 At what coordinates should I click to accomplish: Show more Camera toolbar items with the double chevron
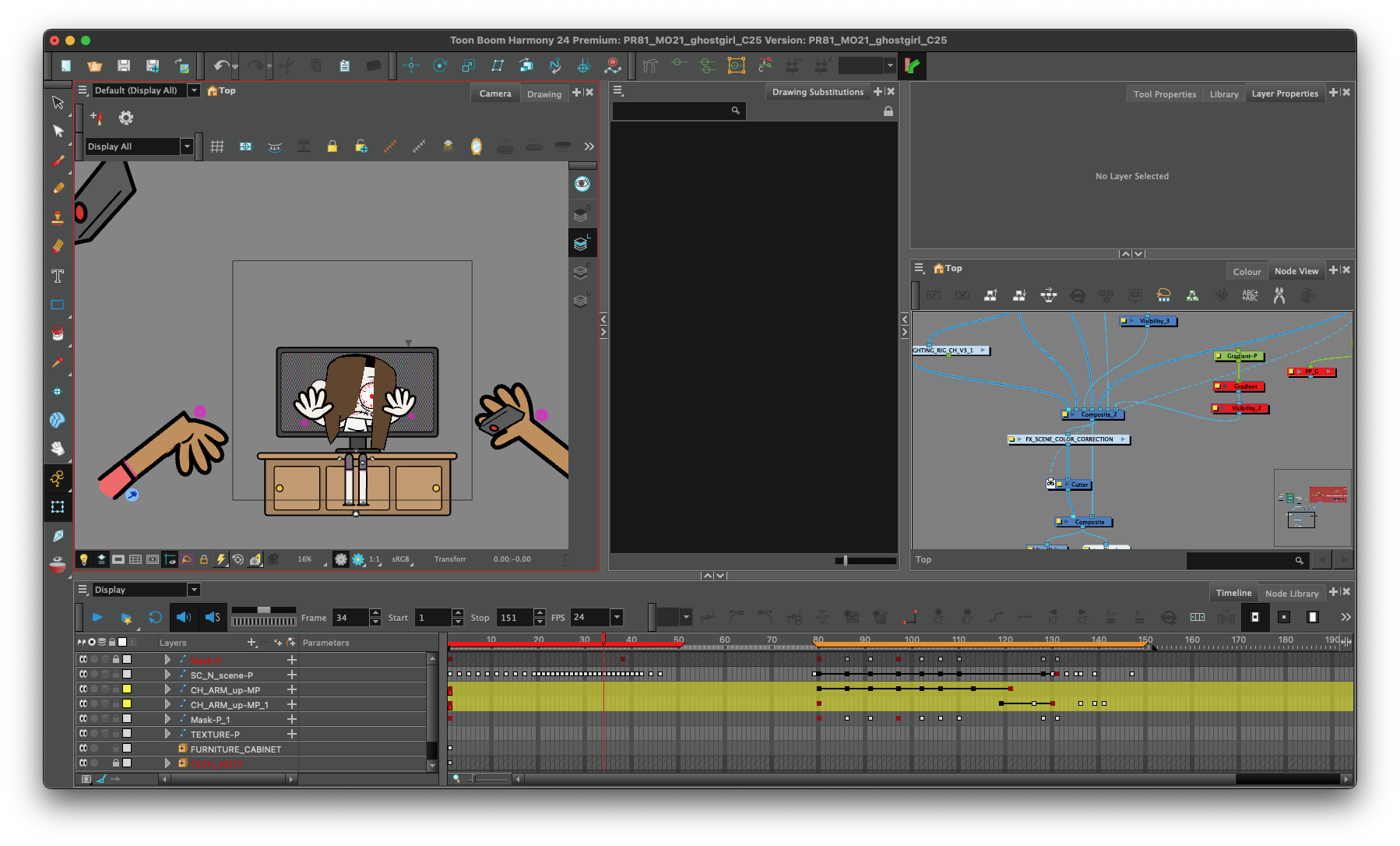point(589,146)
